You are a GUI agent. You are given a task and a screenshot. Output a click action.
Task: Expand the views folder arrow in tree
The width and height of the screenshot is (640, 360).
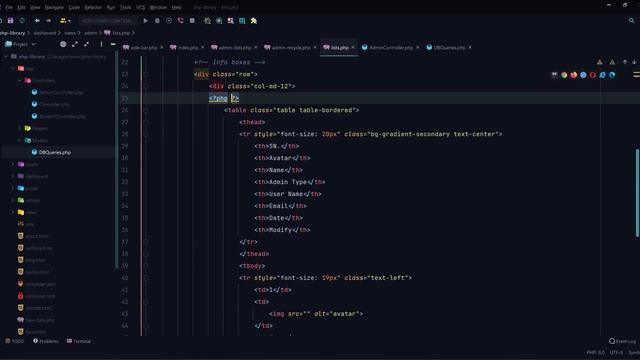(13, 212)
